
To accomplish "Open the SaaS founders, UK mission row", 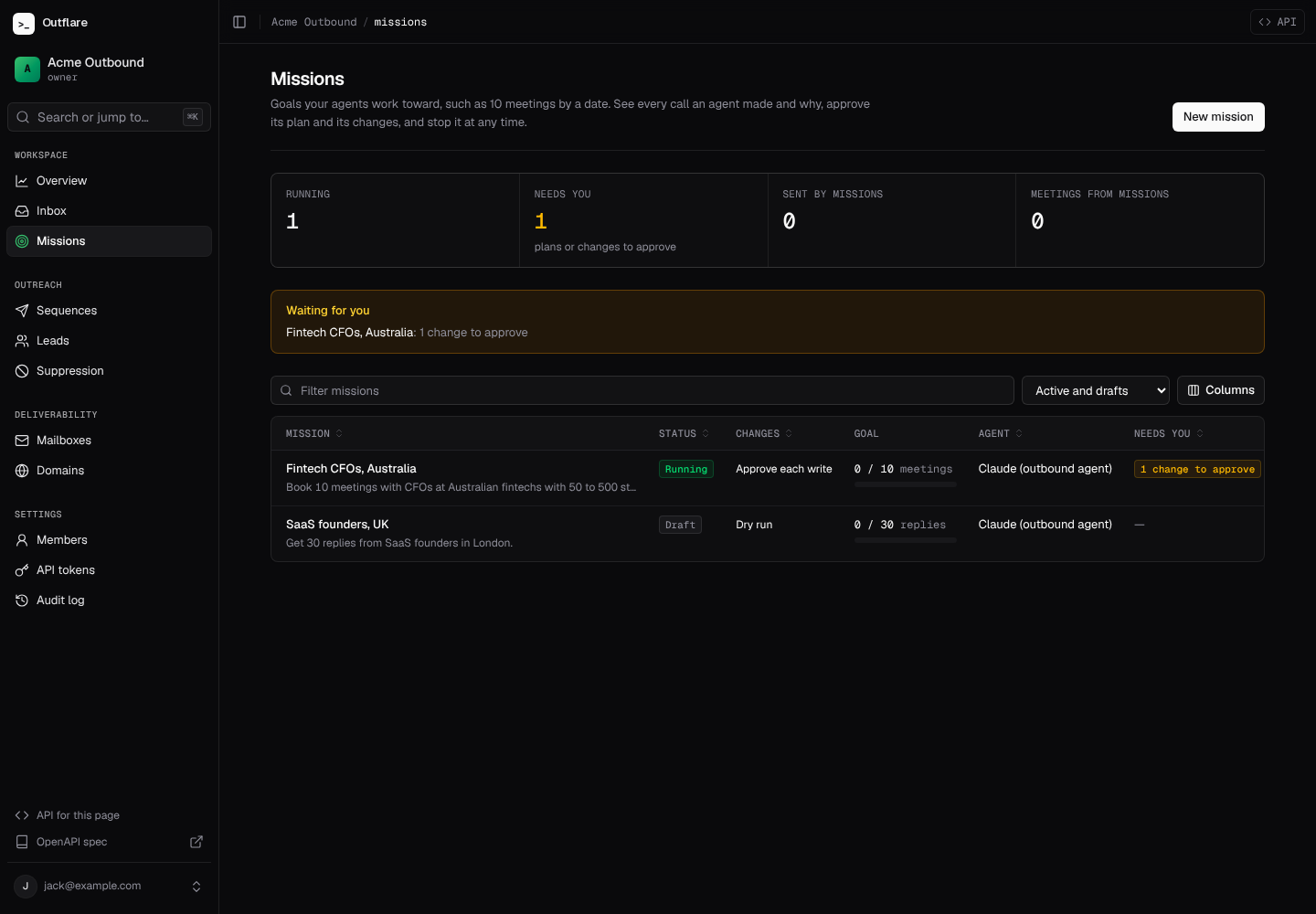I will coord(768,534).
